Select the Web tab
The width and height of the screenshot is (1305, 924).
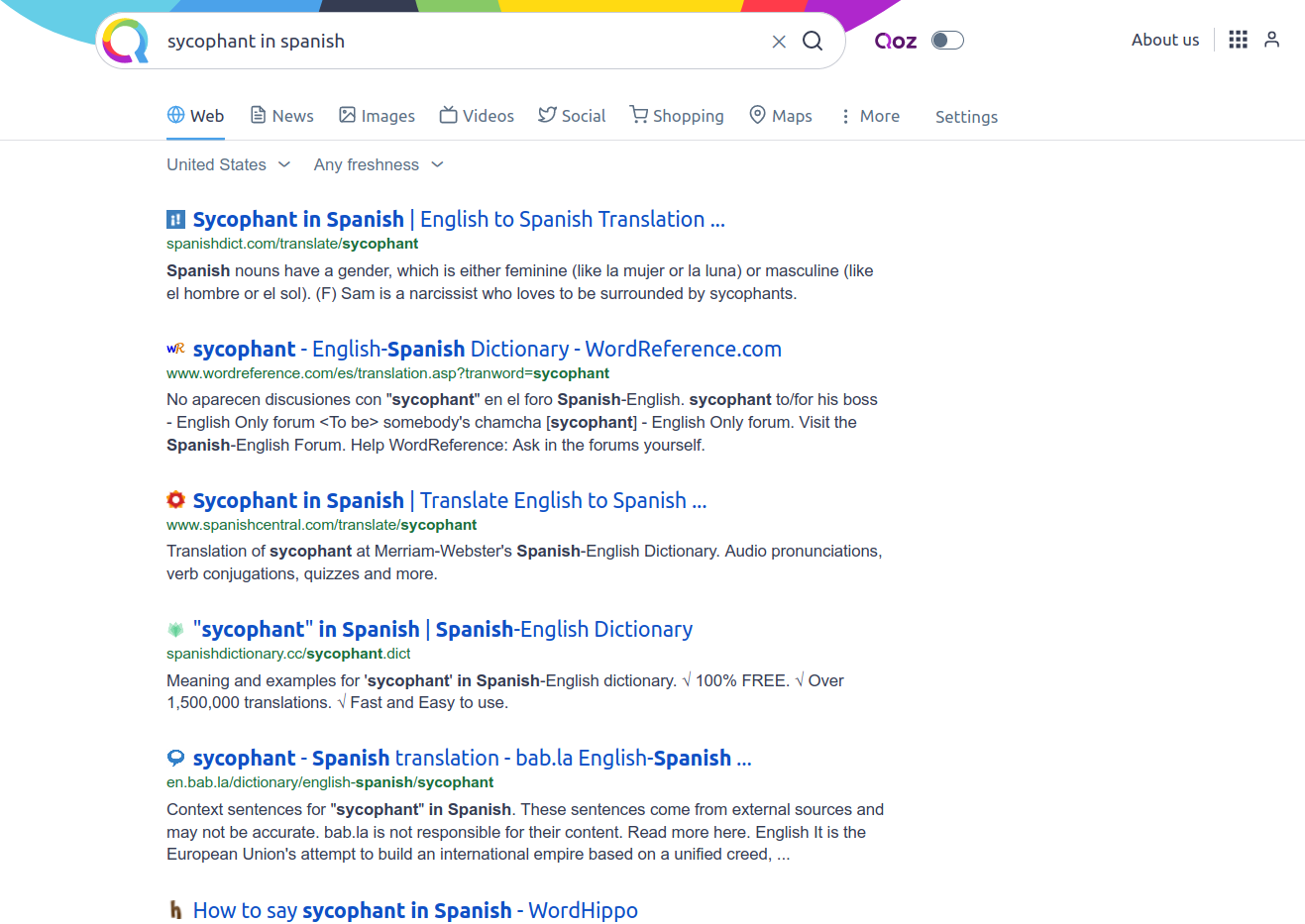point(195,116)
